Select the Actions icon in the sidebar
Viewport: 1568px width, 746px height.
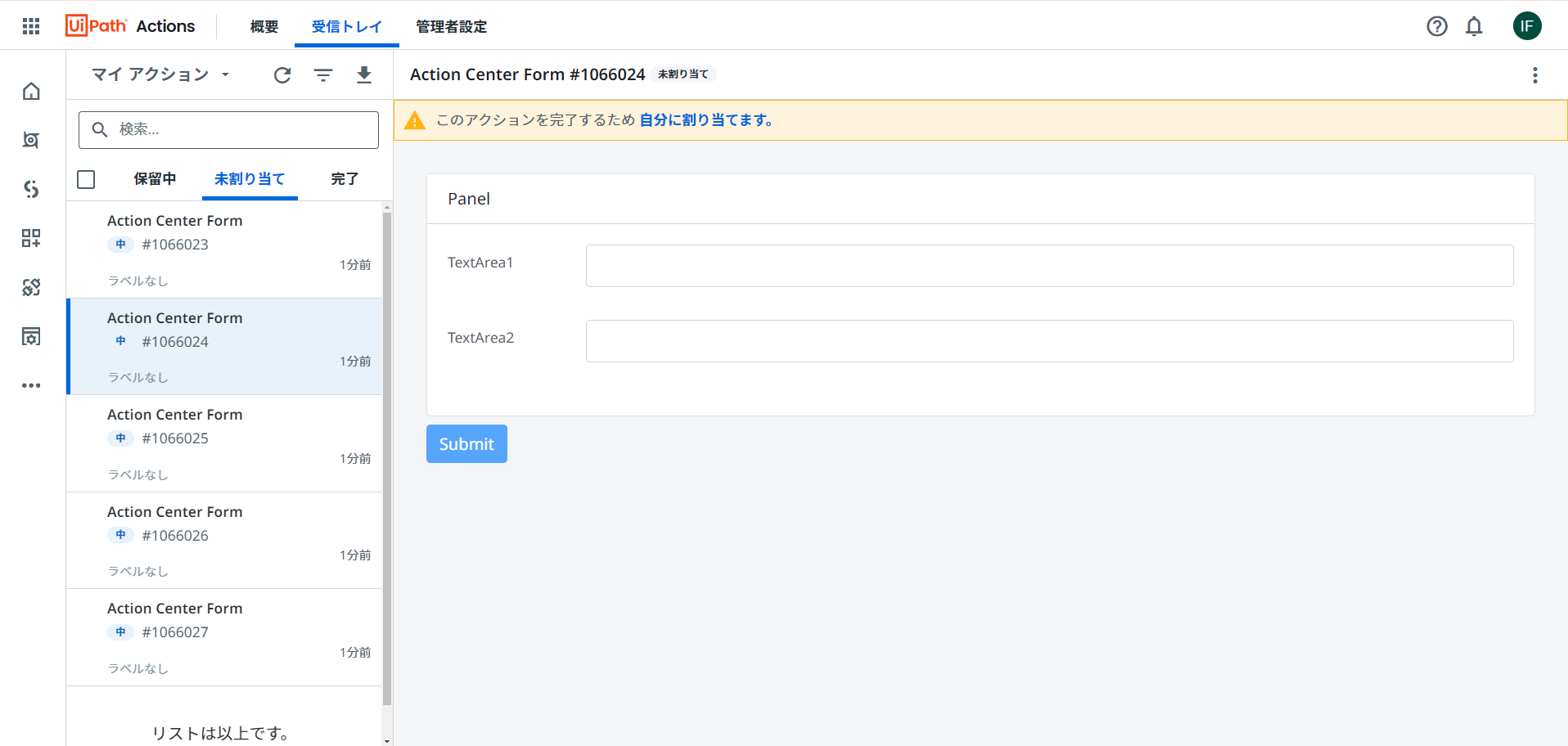pyautogui.click(x=30, y=140)
